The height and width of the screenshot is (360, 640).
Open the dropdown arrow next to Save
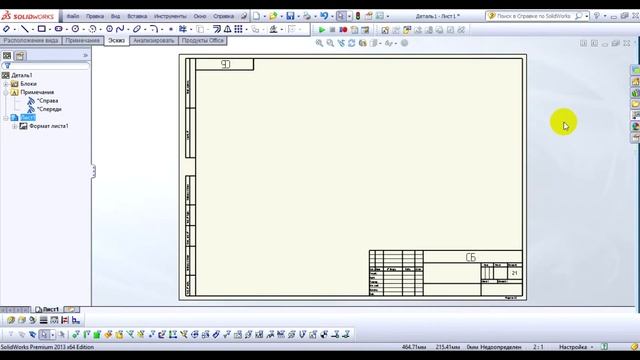coord(298,16)
